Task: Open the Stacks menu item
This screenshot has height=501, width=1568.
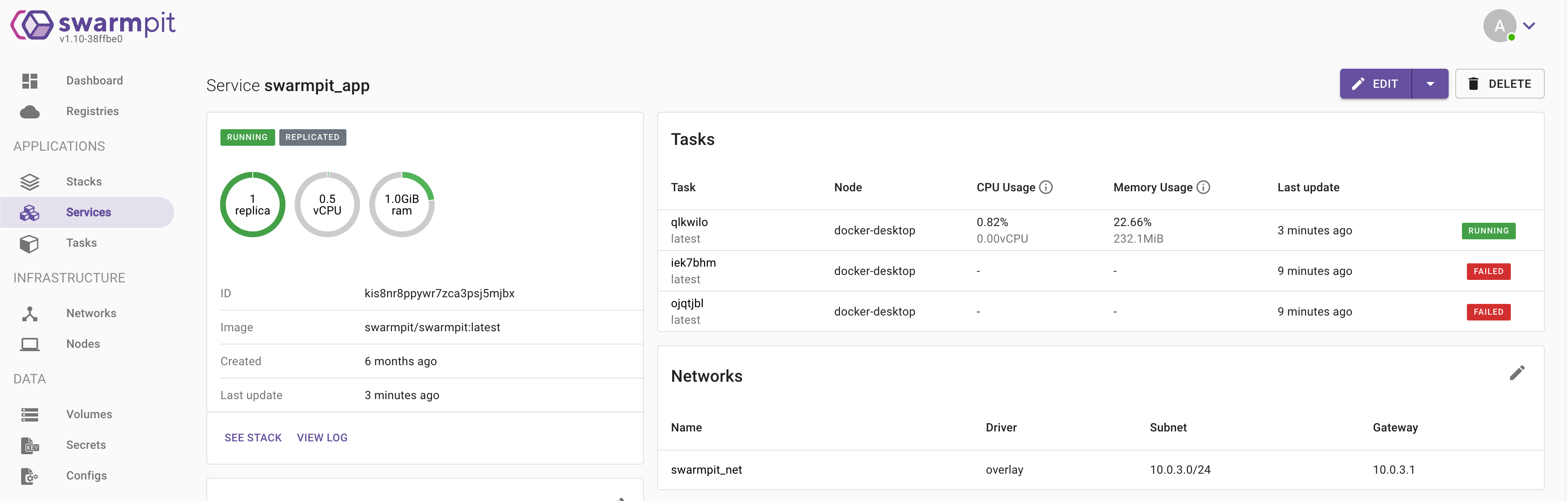Action: [87, 182]
